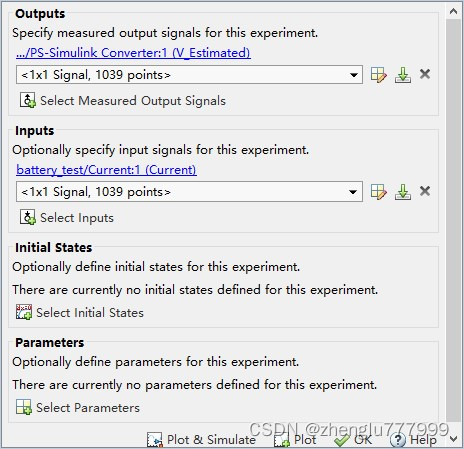Click the Select Inputs icon
Viewport: 464px width, 449px height.
coord(27,217)
